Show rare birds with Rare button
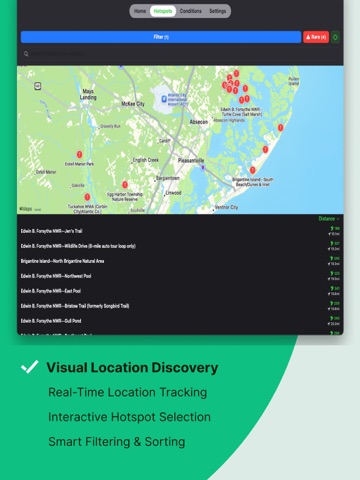The height and width of the screenshot is (480, 360). pyautogui.click(x=316, y=37)
